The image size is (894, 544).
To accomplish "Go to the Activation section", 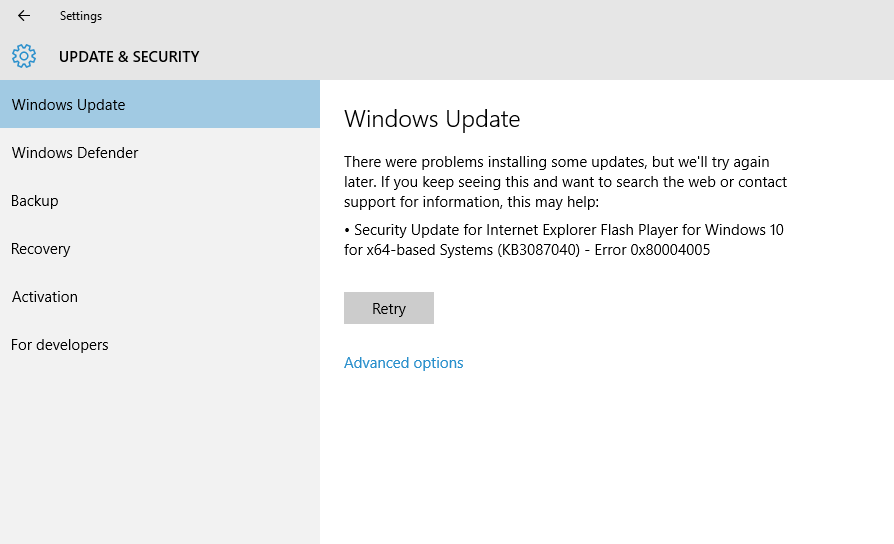I will pos(45,297).
